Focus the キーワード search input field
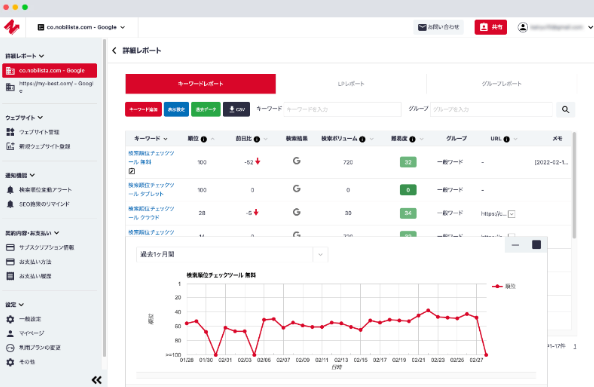594x387 pixels. [342, 109]
